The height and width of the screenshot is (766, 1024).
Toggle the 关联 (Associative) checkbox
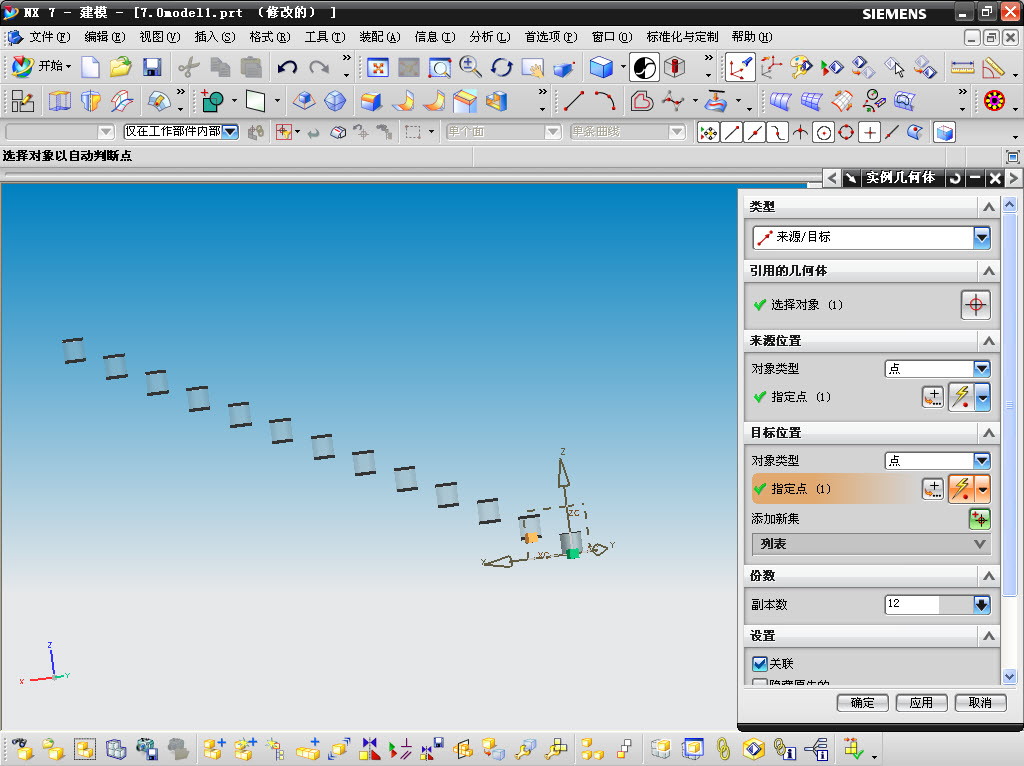click(x=760, y=663)
